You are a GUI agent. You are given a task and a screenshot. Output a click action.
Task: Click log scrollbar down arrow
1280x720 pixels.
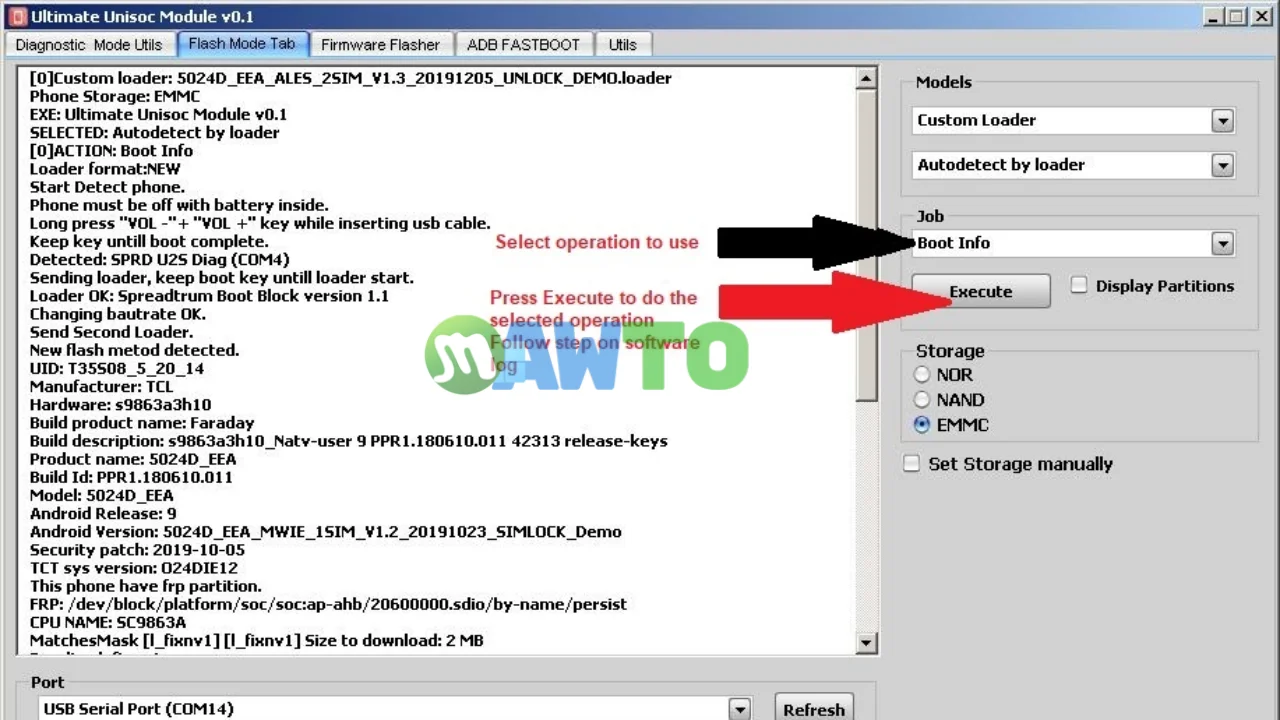[867, 643]
